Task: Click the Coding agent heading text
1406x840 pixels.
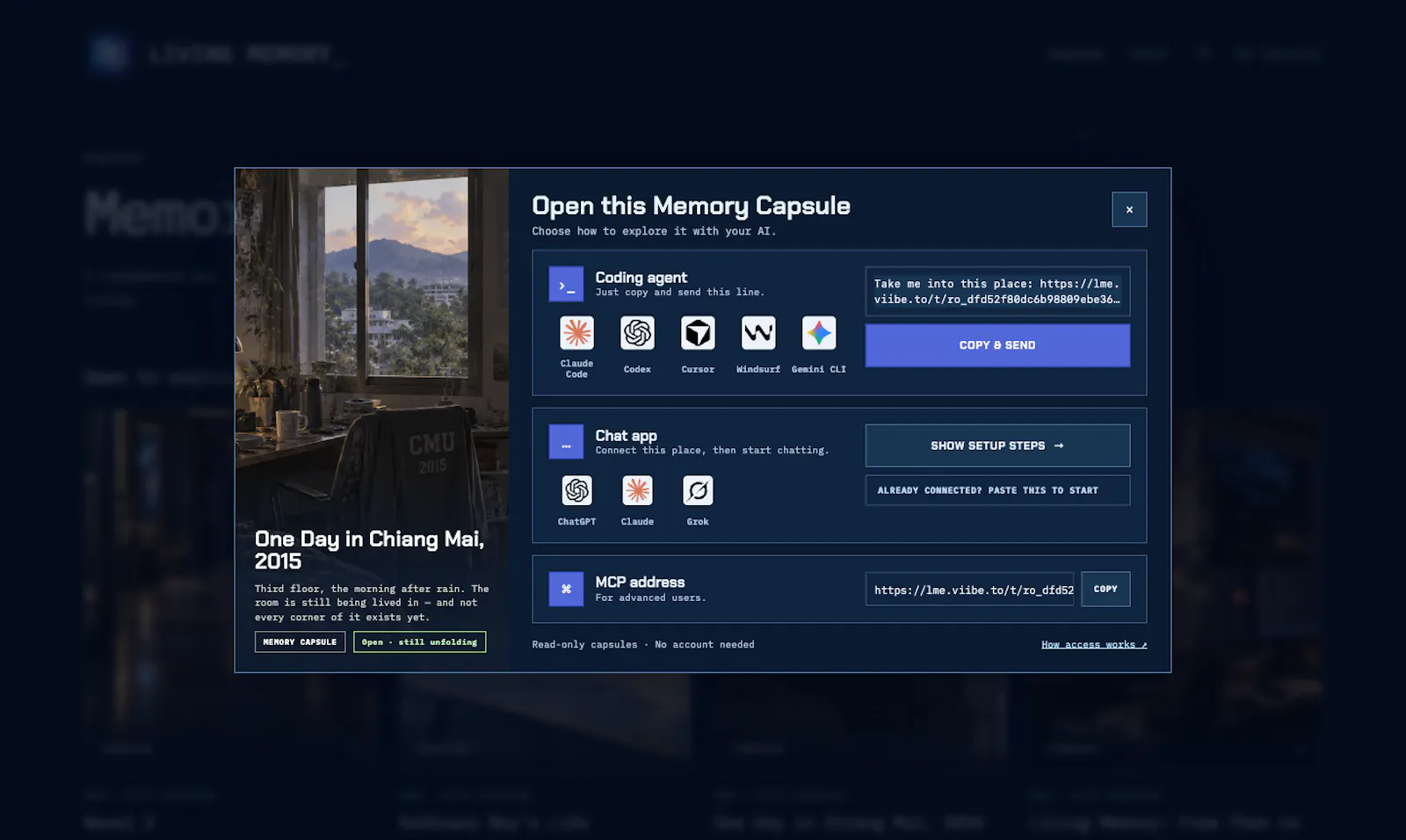Action: pos(641,277)
